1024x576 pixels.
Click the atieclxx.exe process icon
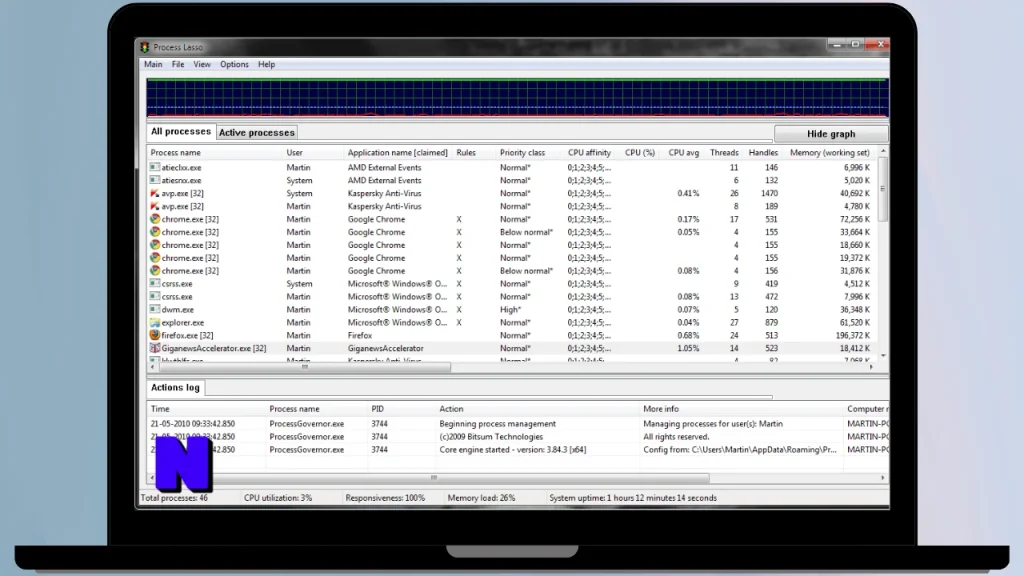coord(155,167)
